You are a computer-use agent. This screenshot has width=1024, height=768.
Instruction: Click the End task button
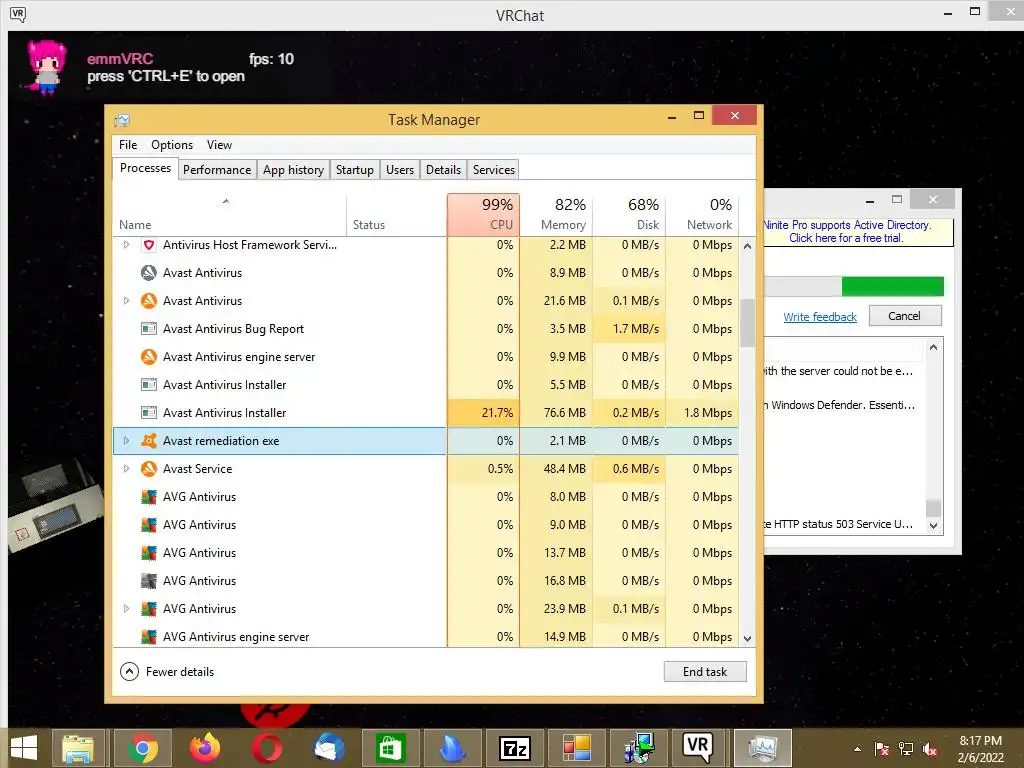pyautogui.click(x=705, y=671)
